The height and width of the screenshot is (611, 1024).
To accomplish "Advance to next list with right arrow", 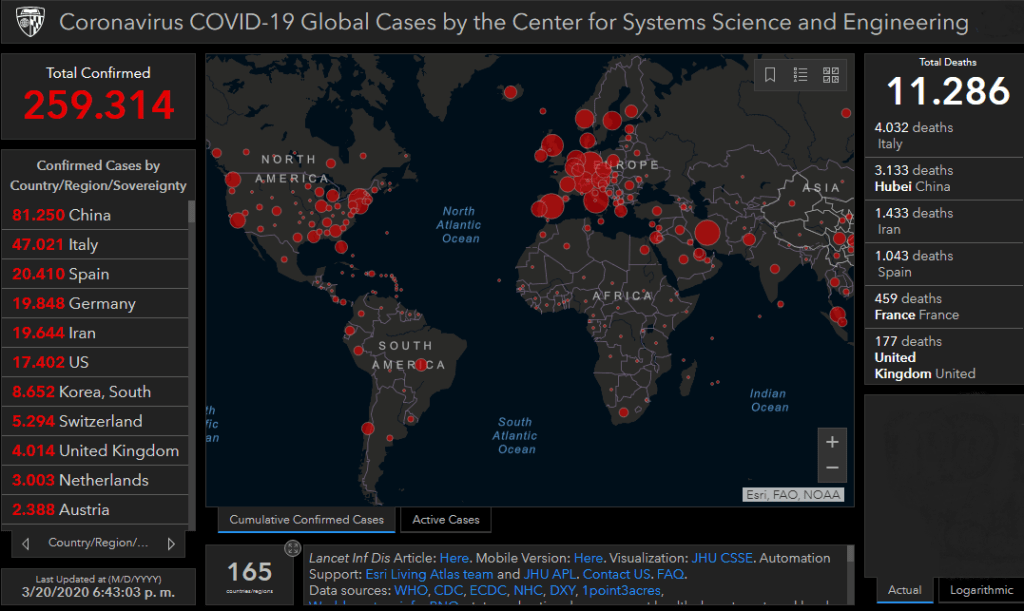I will pyautogui.click(x=171, y=544).
